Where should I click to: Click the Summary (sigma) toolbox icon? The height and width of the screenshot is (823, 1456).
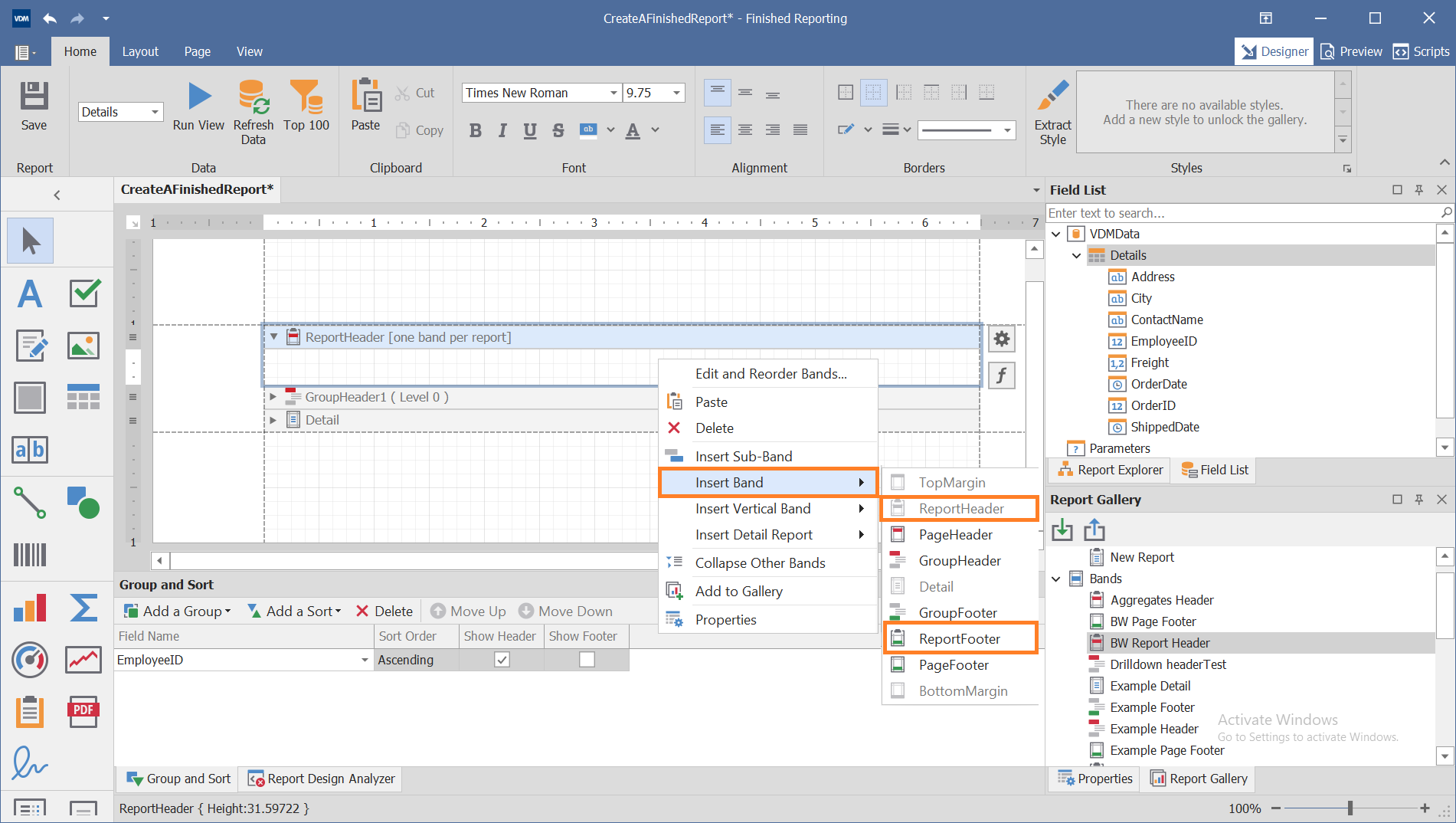point(83,608)
